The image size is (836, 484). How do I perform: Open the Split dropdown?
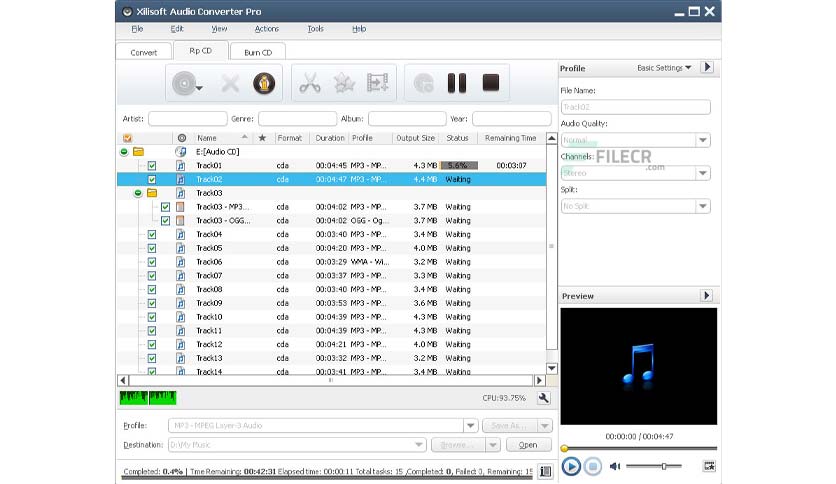[x=703, y=206]
